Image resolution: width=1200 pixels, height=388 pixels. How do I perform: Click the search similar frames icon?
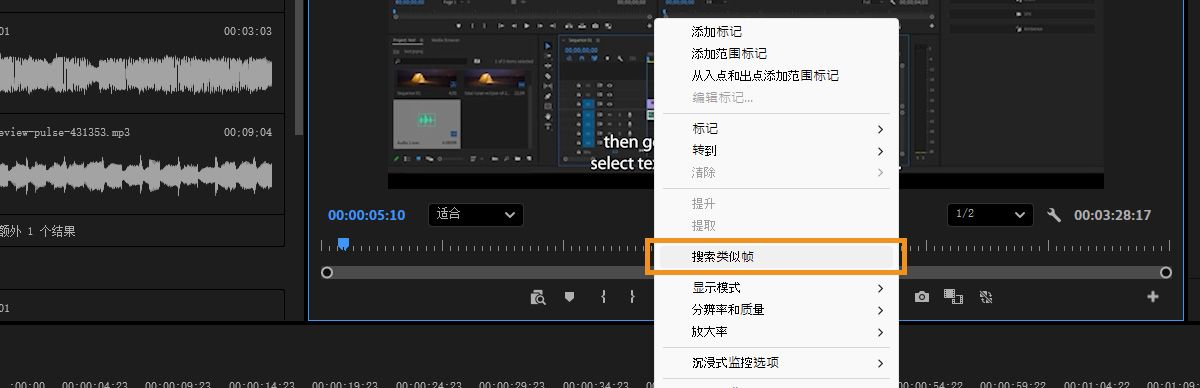point(539,297)
